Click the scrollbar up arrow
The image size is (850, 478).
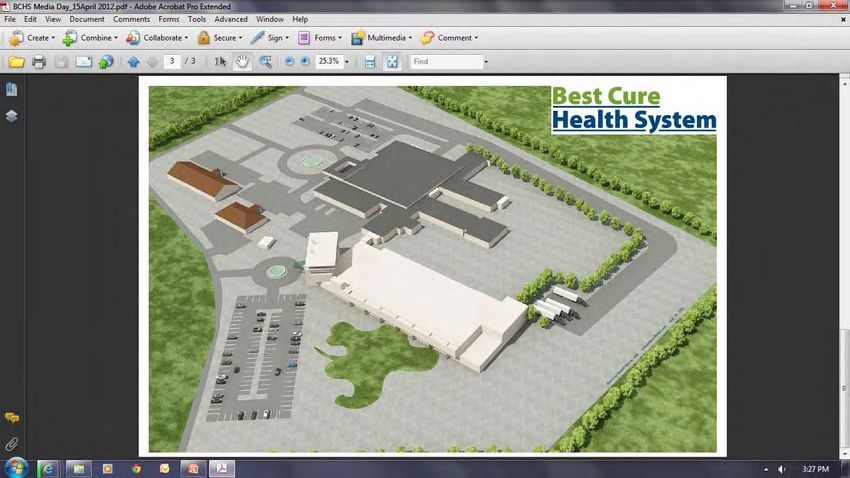click(845, 83)
